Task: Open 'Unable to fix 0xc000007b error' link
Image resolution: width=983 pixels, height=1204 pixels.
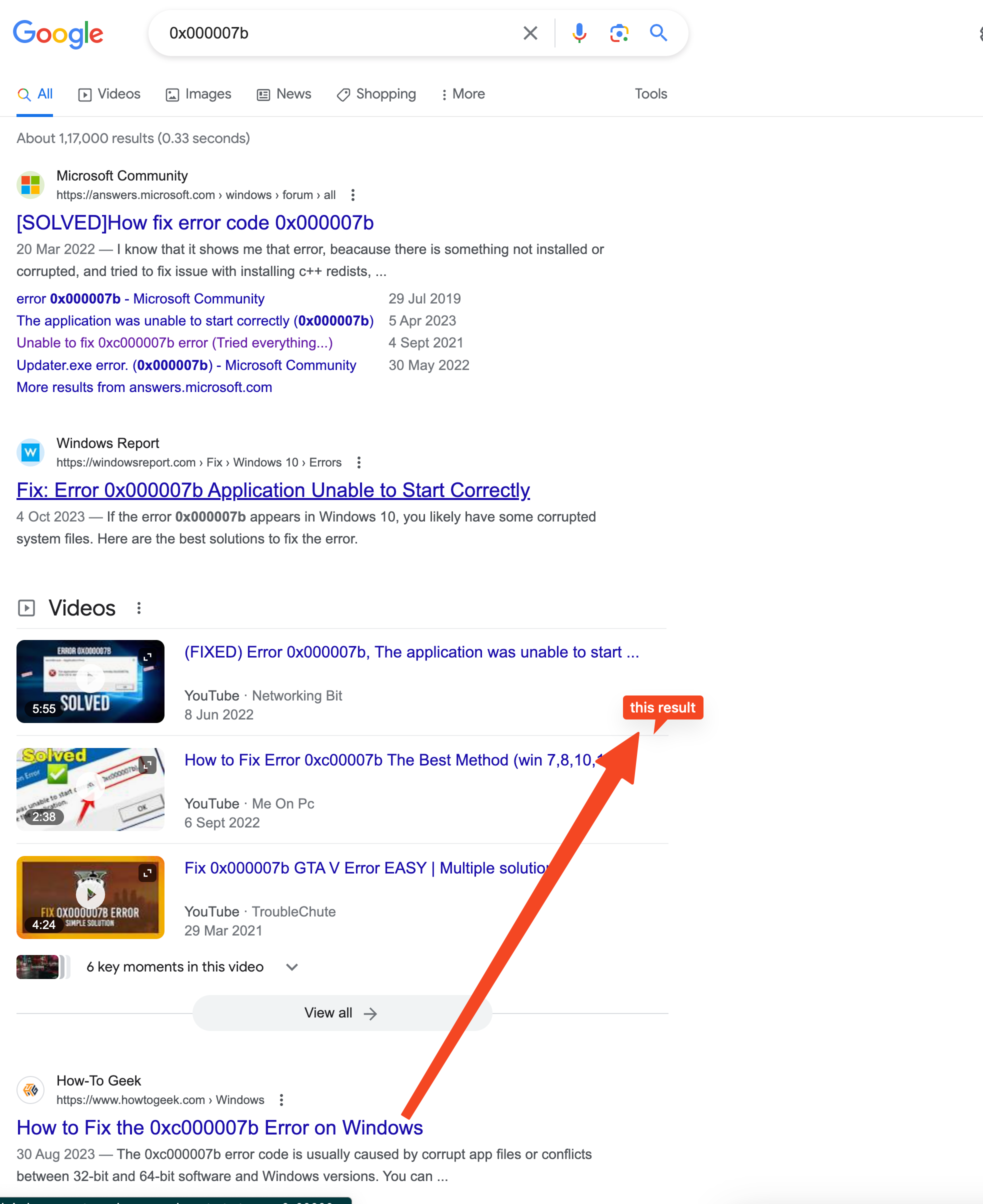Action: point(174,342)
